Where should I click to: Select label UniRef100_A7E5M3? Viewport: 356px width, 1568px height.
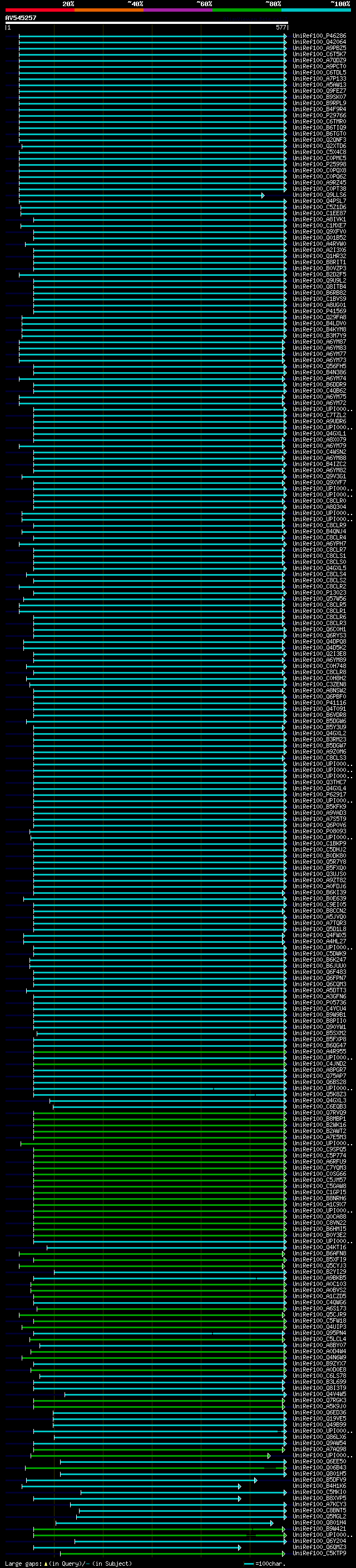(319, 1137)
